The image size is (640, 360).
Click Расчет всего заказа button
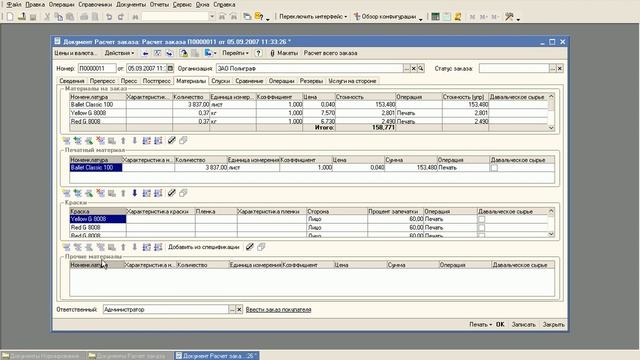point(331,53)
